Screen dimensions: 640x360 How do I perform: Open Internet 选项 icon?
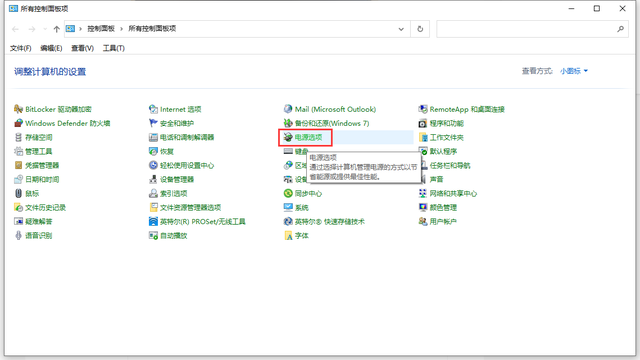point(153,109)
